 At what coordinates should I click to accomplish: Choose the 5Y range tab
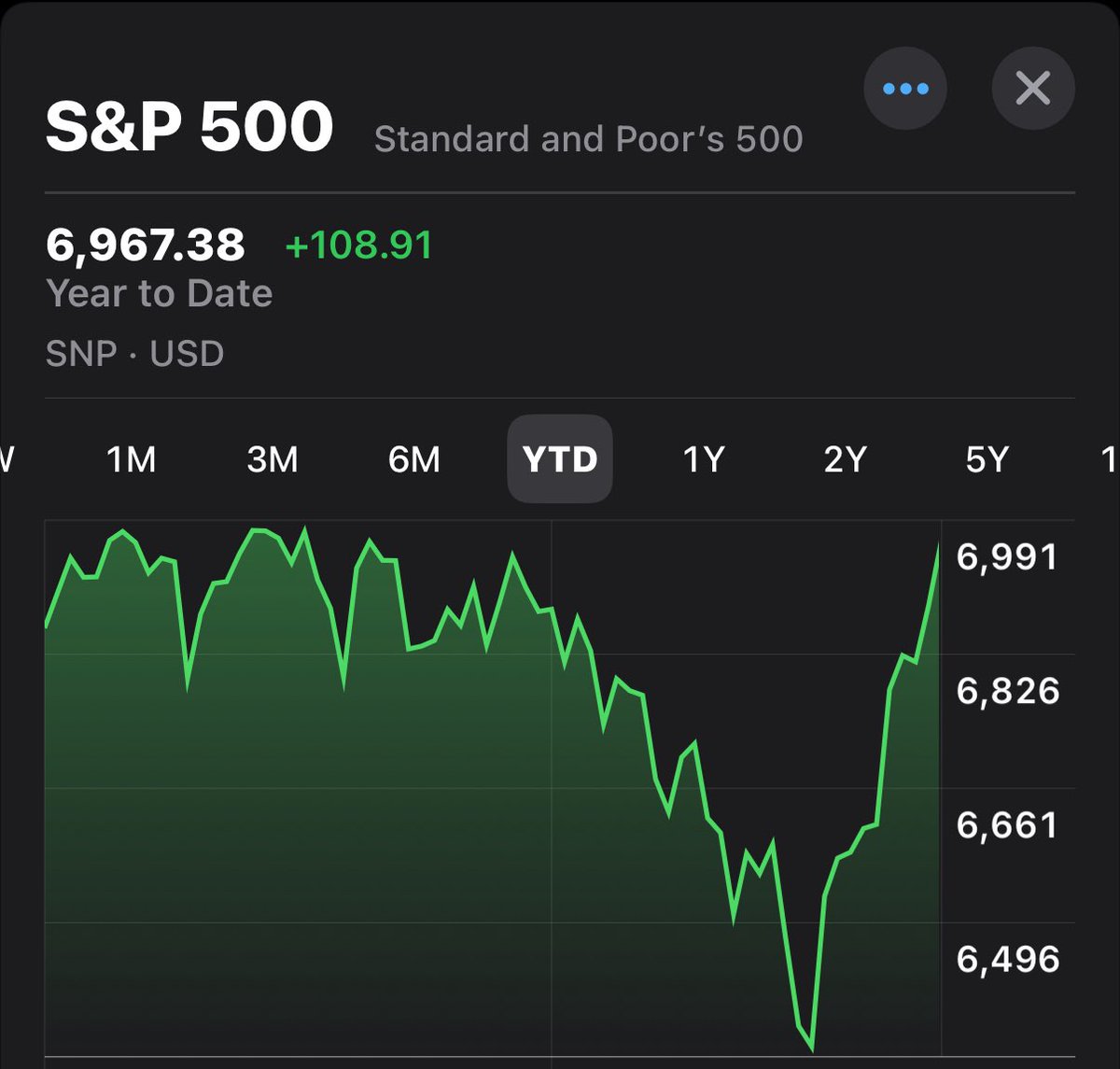pos(987,459)
